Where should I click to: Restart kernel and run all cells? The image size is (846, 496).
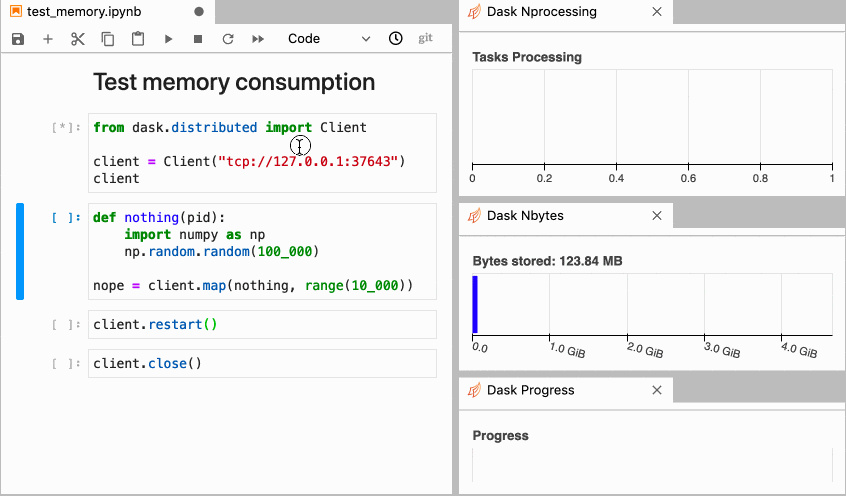(258, 39)
